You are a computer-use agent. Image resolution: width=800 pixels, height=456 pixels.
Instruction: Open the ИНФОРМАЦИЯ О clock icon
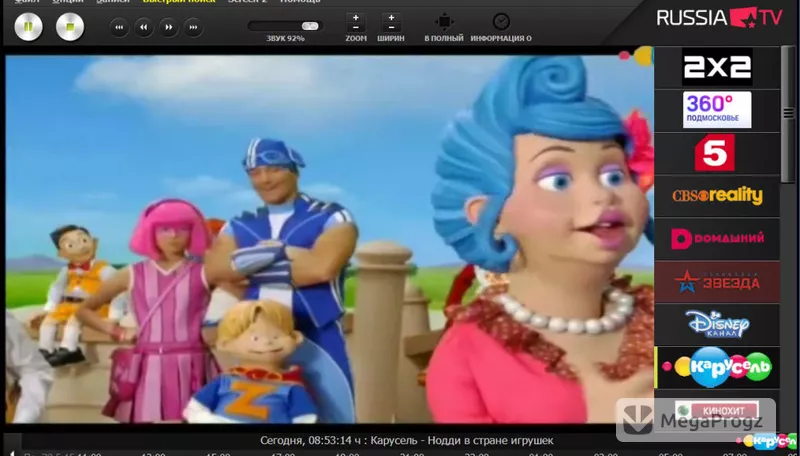click(x=501, y=21)
